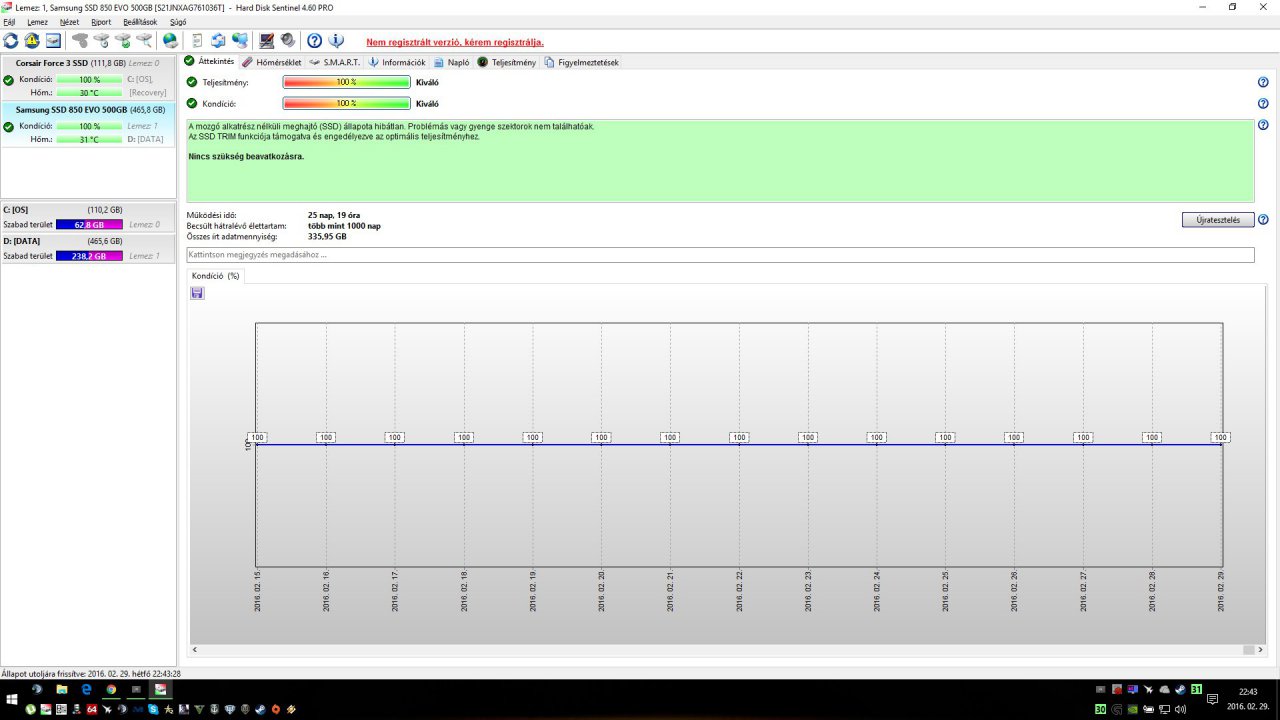Open the Beállítások menu
The height and width of the screenshot is (720, 1280).
142,22
